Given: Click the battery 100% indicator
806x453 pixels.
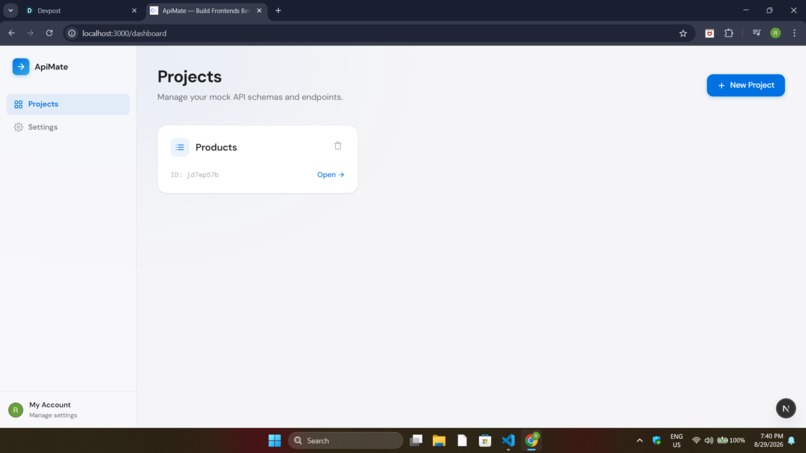Looking at the screenshot, I should (x=731, y=441).
